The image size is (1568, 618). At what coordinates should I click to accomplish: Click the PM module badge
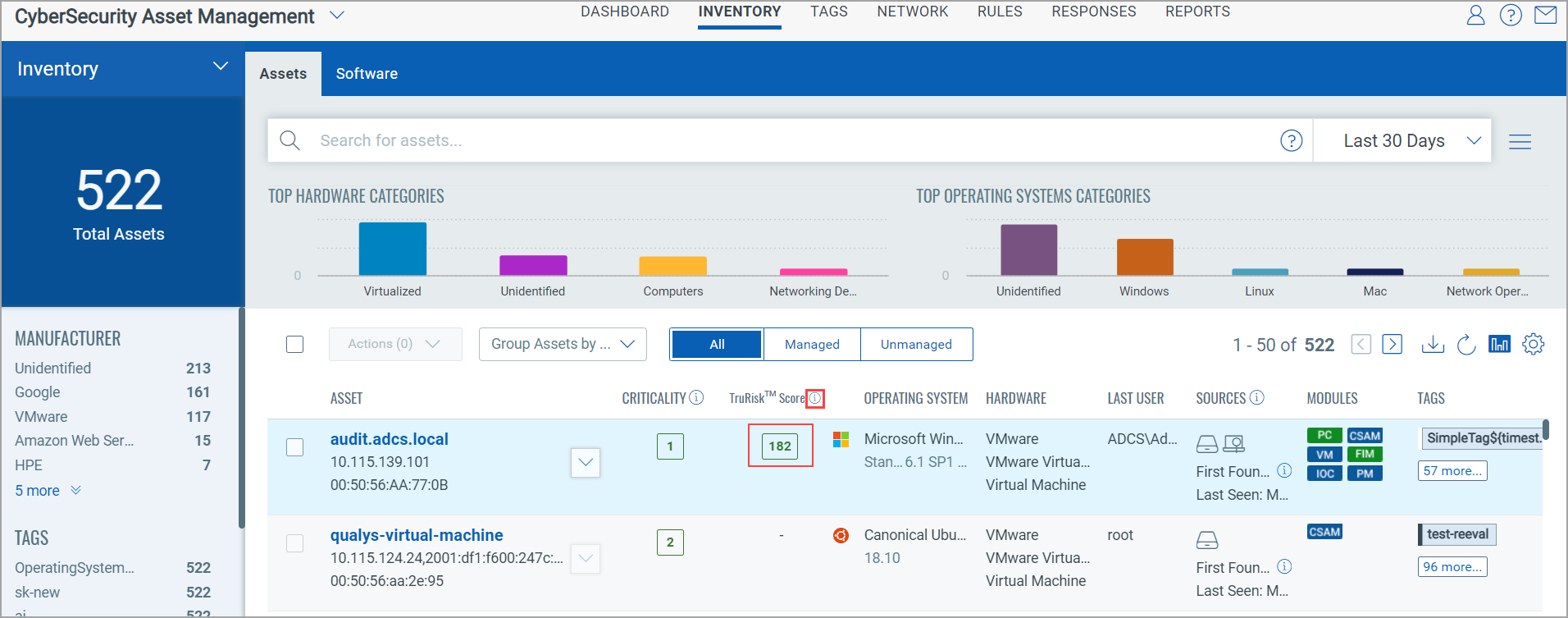1365,473
